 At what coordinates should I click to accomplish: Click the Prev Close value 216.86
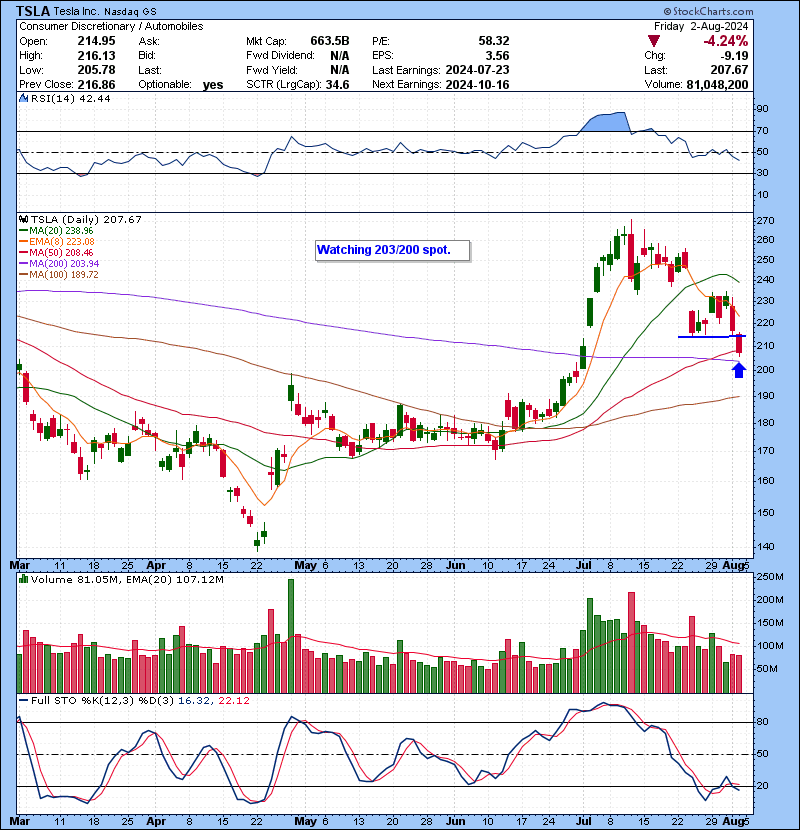click(96, 85)
